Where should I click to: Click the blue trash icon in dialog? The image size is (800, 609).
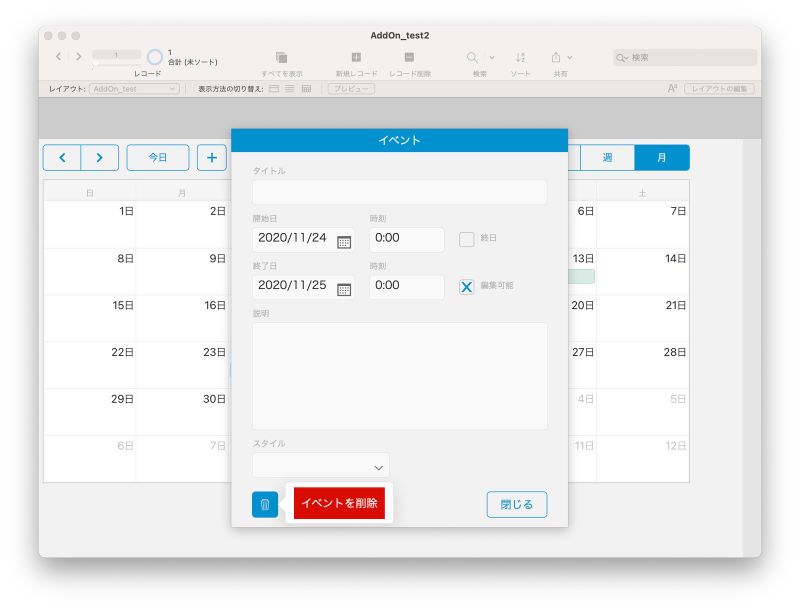click(265, 504)
